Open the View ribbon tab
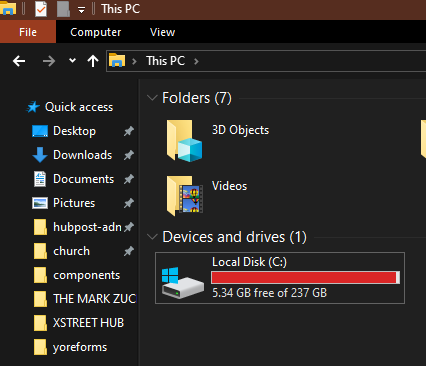Image resolution: width=426 pixels, height=366 pixels. click(162, 32)
